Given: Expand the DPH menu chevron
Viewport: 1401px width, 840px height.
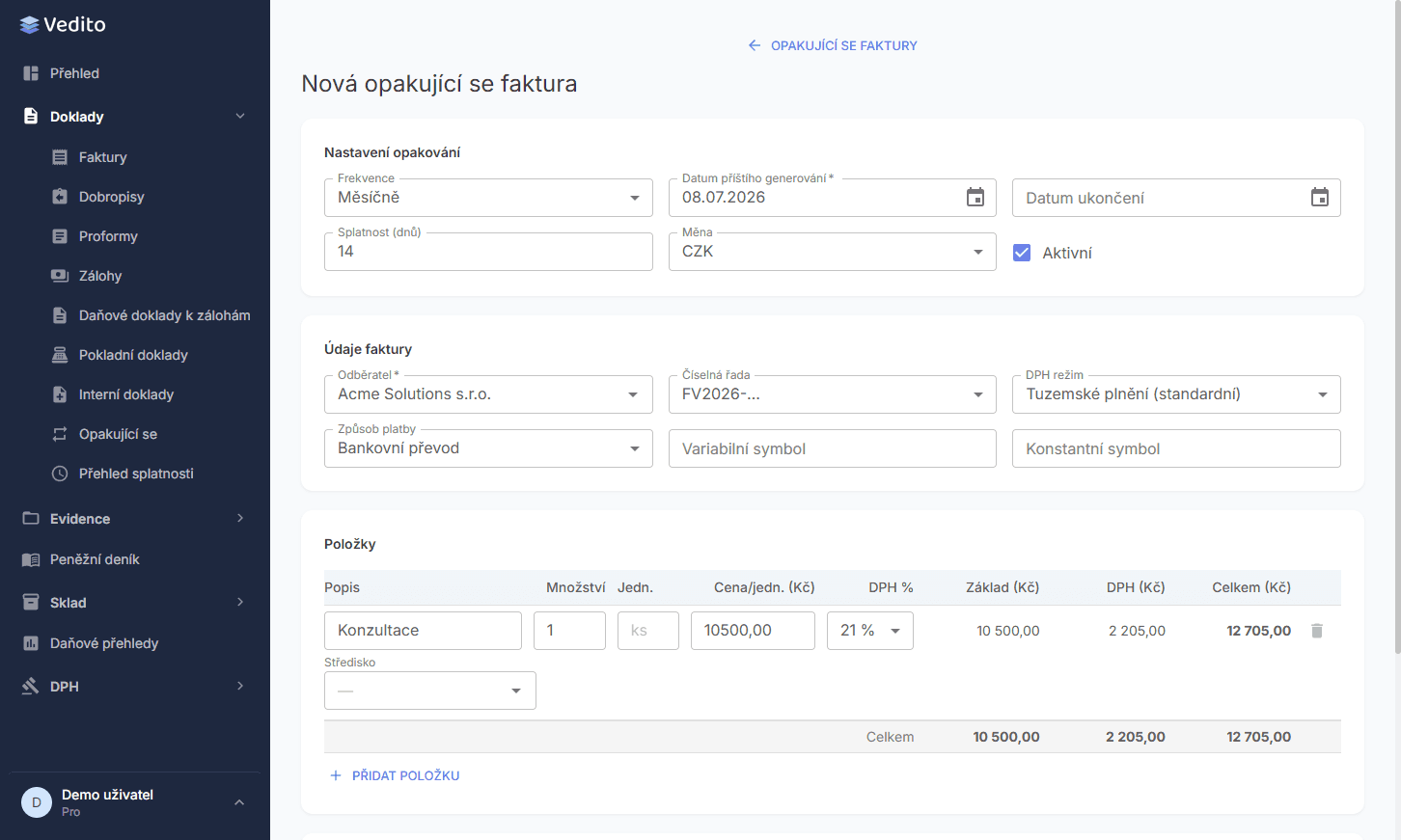Looking at the screenshot, I should point(240,687).
